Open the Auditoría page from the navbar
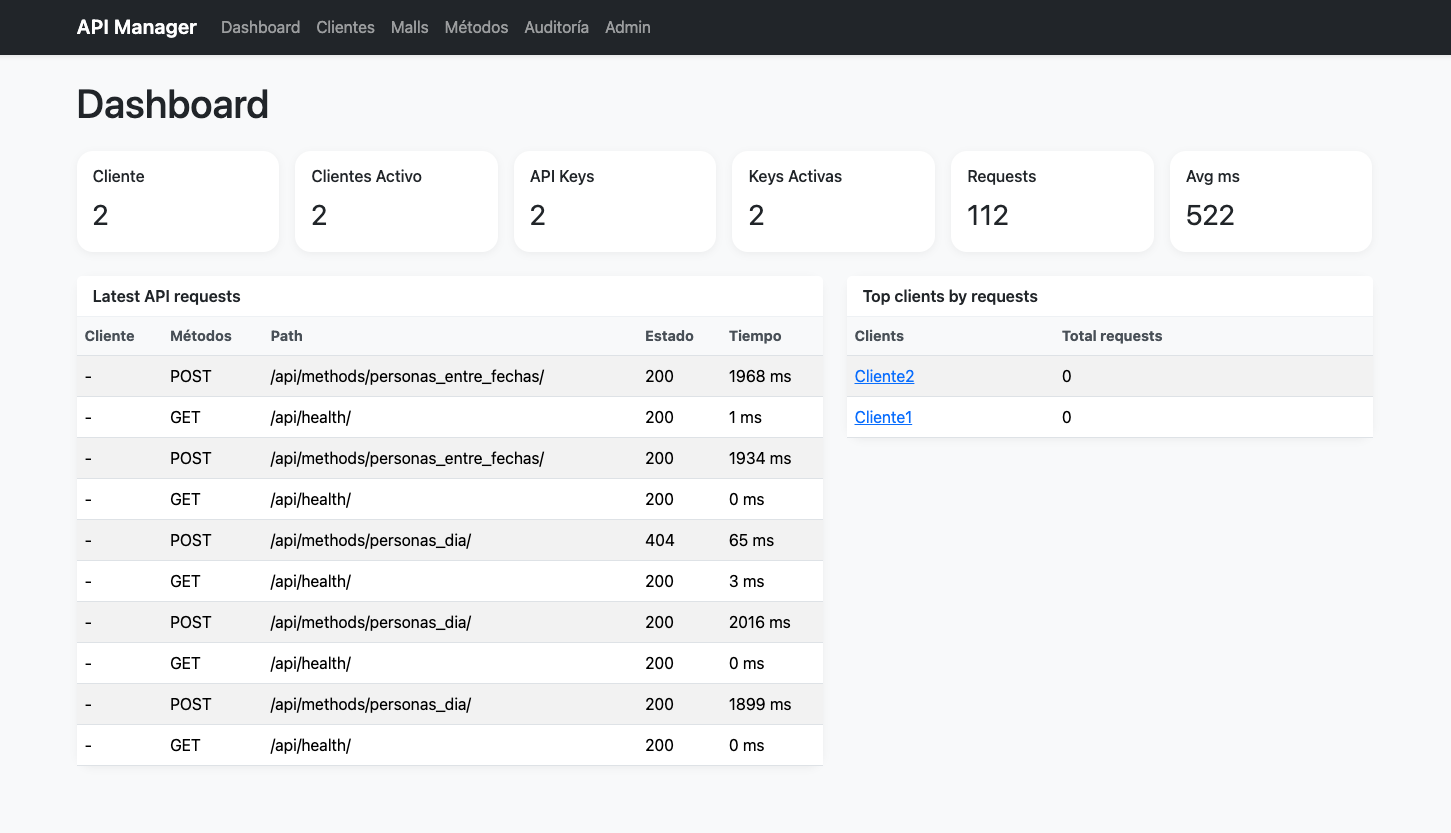The width and height of the screenshot is (1451, 833). (556, 27)
